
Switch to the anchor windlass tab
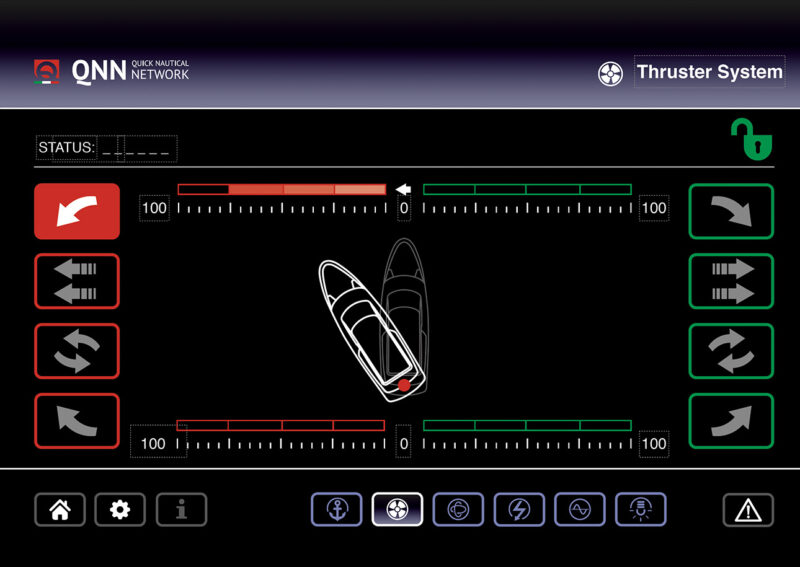click(337, 509)
